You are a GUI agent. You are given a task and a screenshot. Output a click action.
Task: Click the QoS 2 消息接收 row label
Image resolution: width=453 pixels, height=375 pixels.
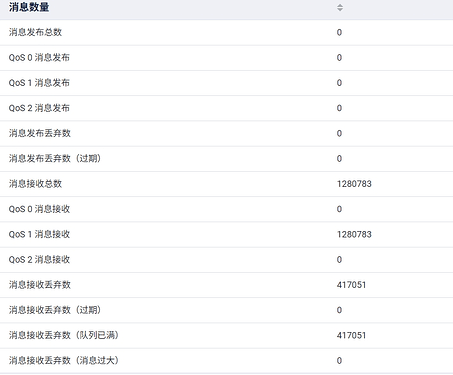[x=39, y=259]
